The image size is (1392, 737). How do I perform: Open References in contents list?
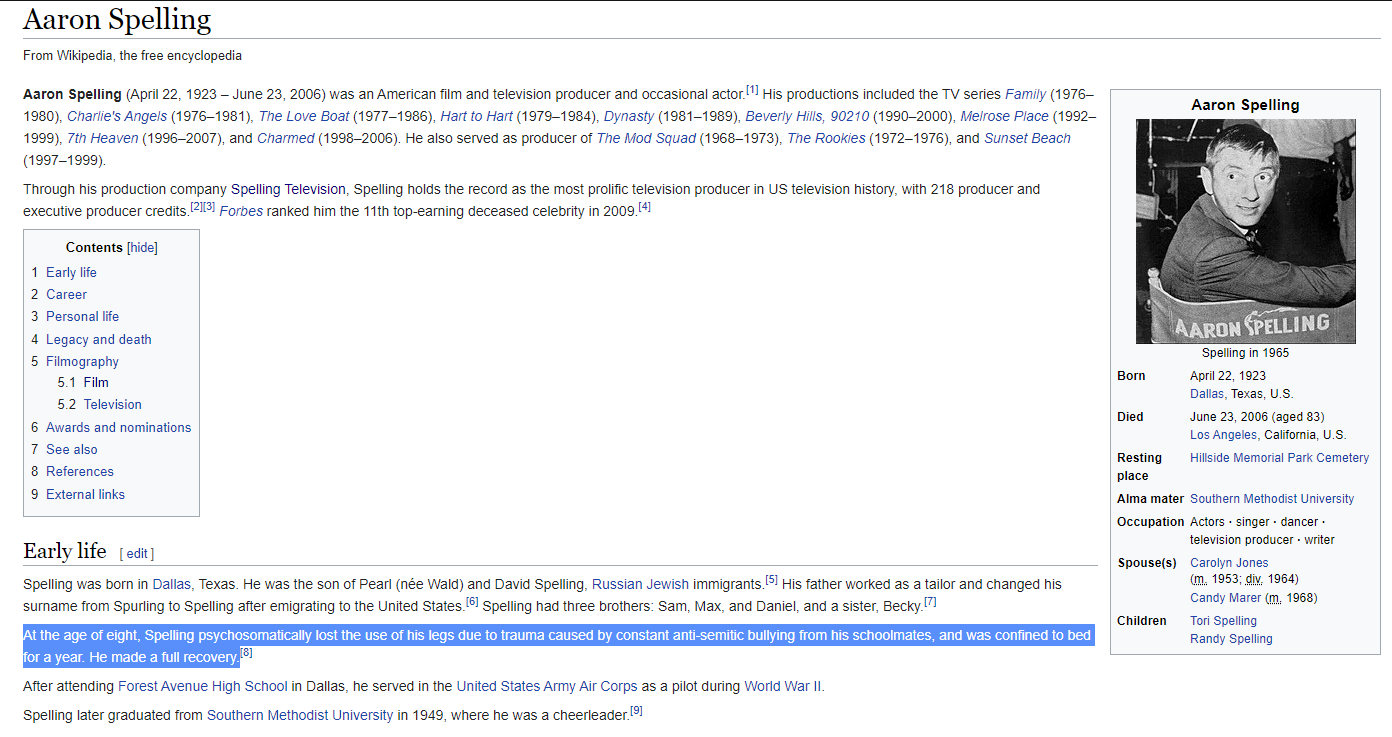coord(80,471)
